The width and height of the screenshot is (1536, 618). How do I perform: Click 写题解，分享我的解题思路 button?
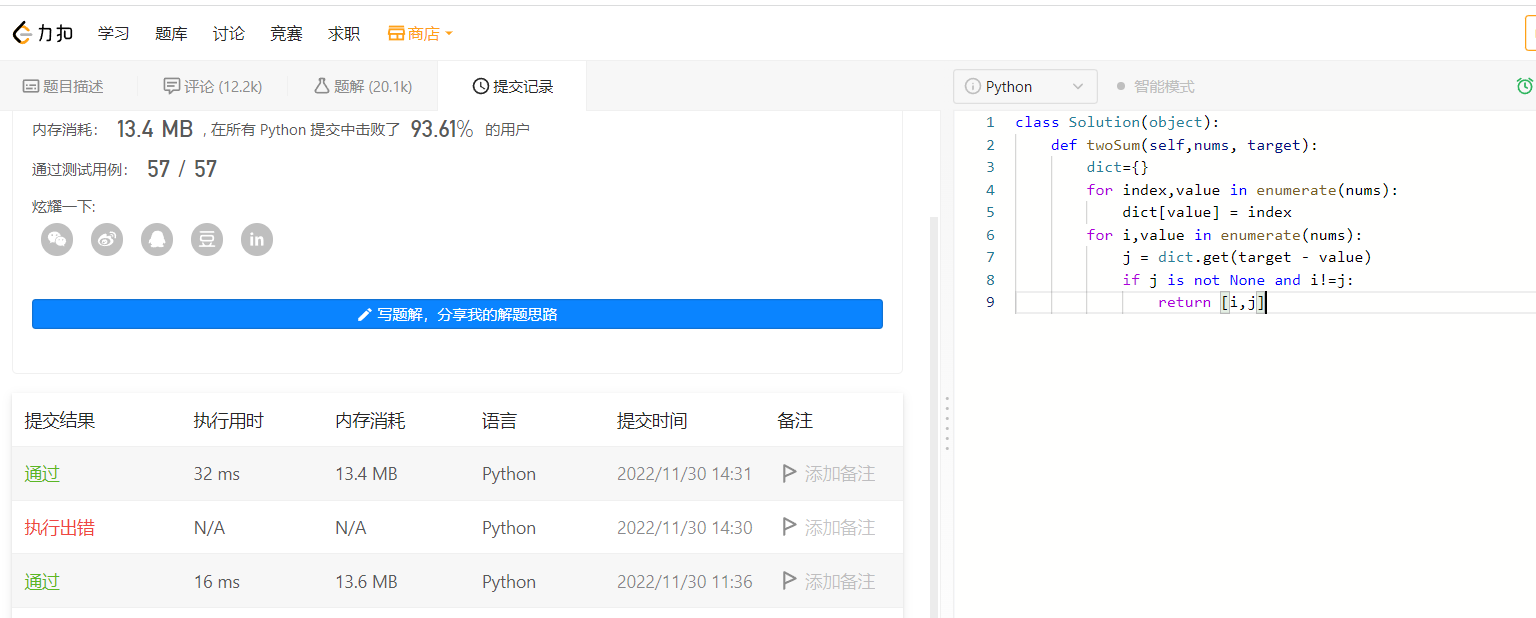(457, 314)
